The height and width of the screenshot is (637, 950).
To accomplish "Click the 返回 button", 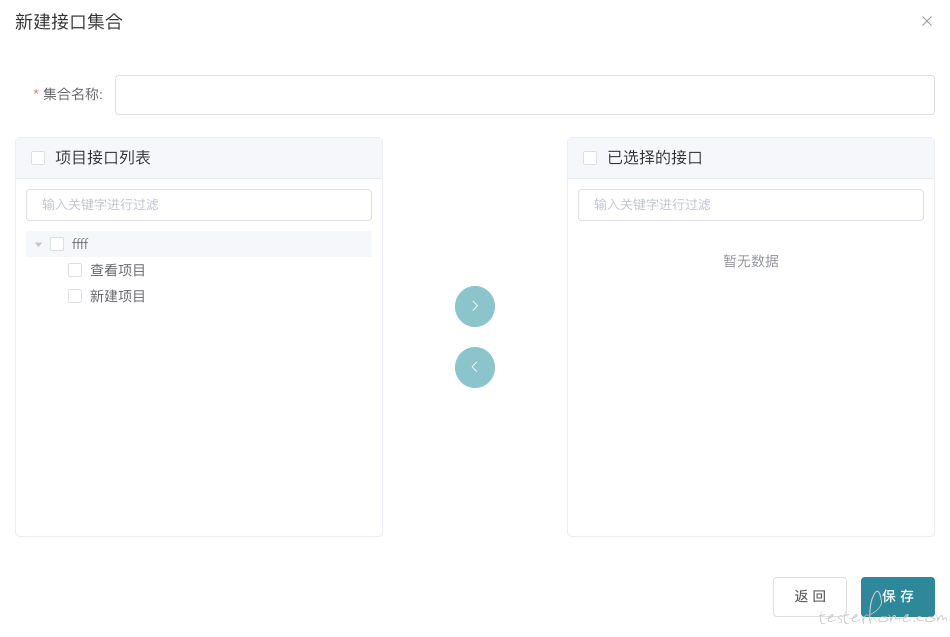I will point(809,596).
